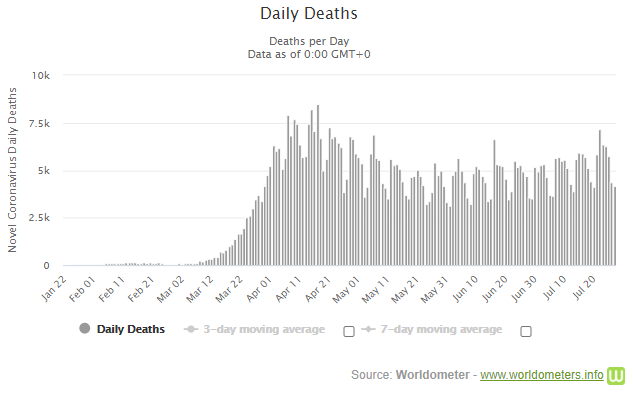This screenshot has height=396, width=633.
Task: Click the Jan 22 x-axis date label
Action: click(x=54, y=289)
